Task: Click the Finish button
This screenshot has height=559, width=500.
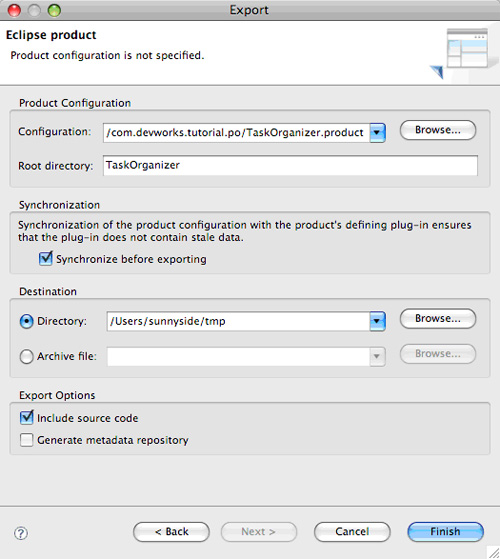Action: tap(445, 532)
